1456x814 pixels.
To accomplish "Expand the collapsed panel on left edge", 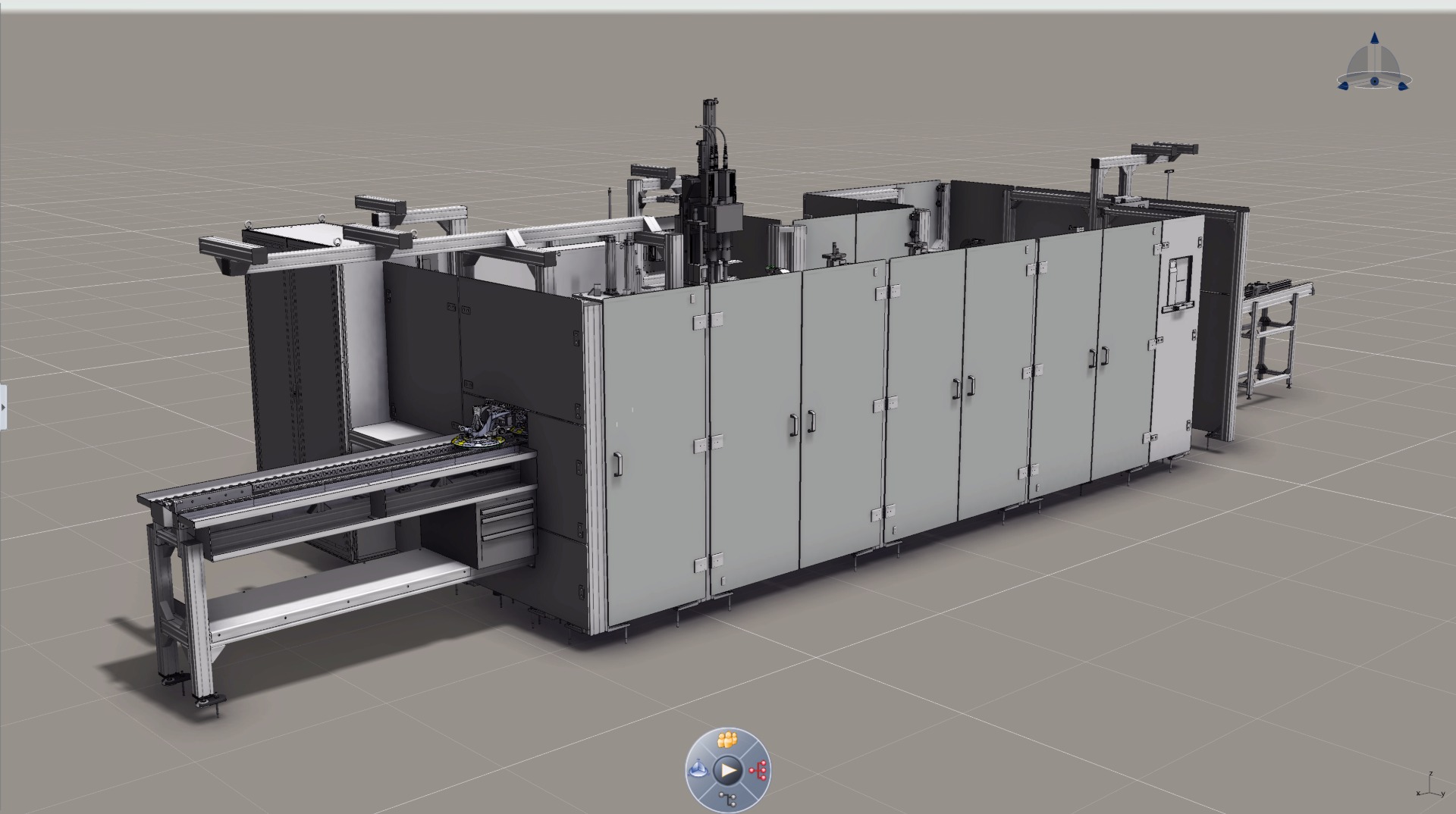I will pyautogui.click(x=3, y=407).
